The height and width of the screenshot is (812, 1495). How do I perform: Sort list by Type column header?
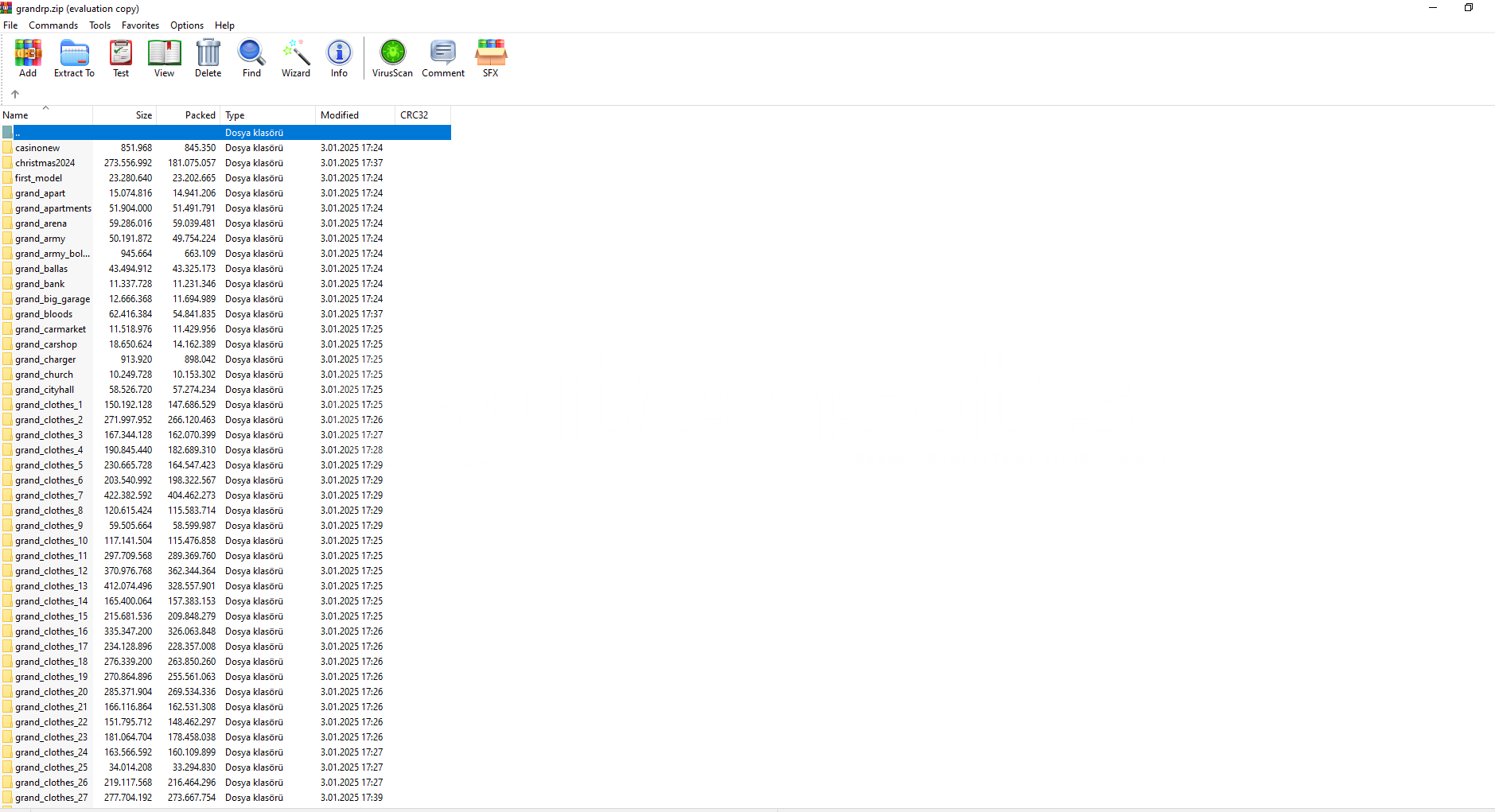coord(268,115)
